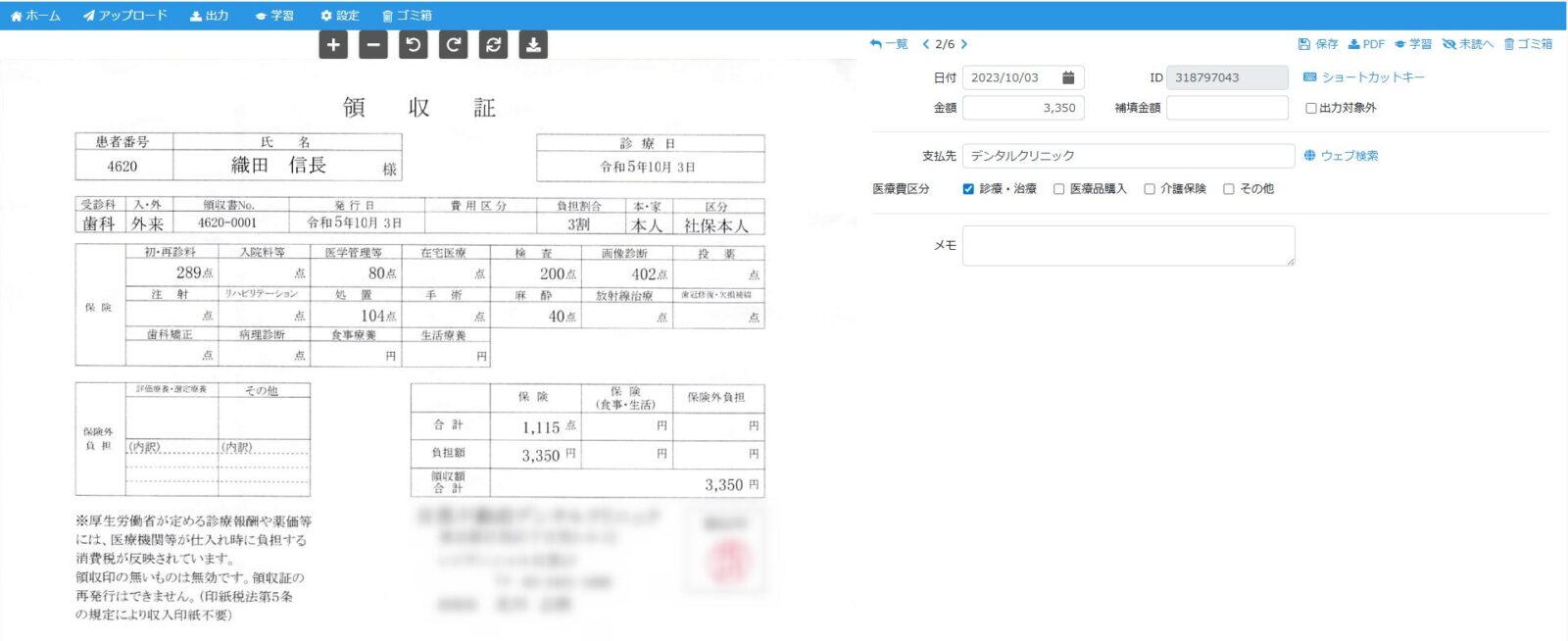1568x641 pixels.
Task: Check the その他 checkbox
Action: click(1229, 189)
